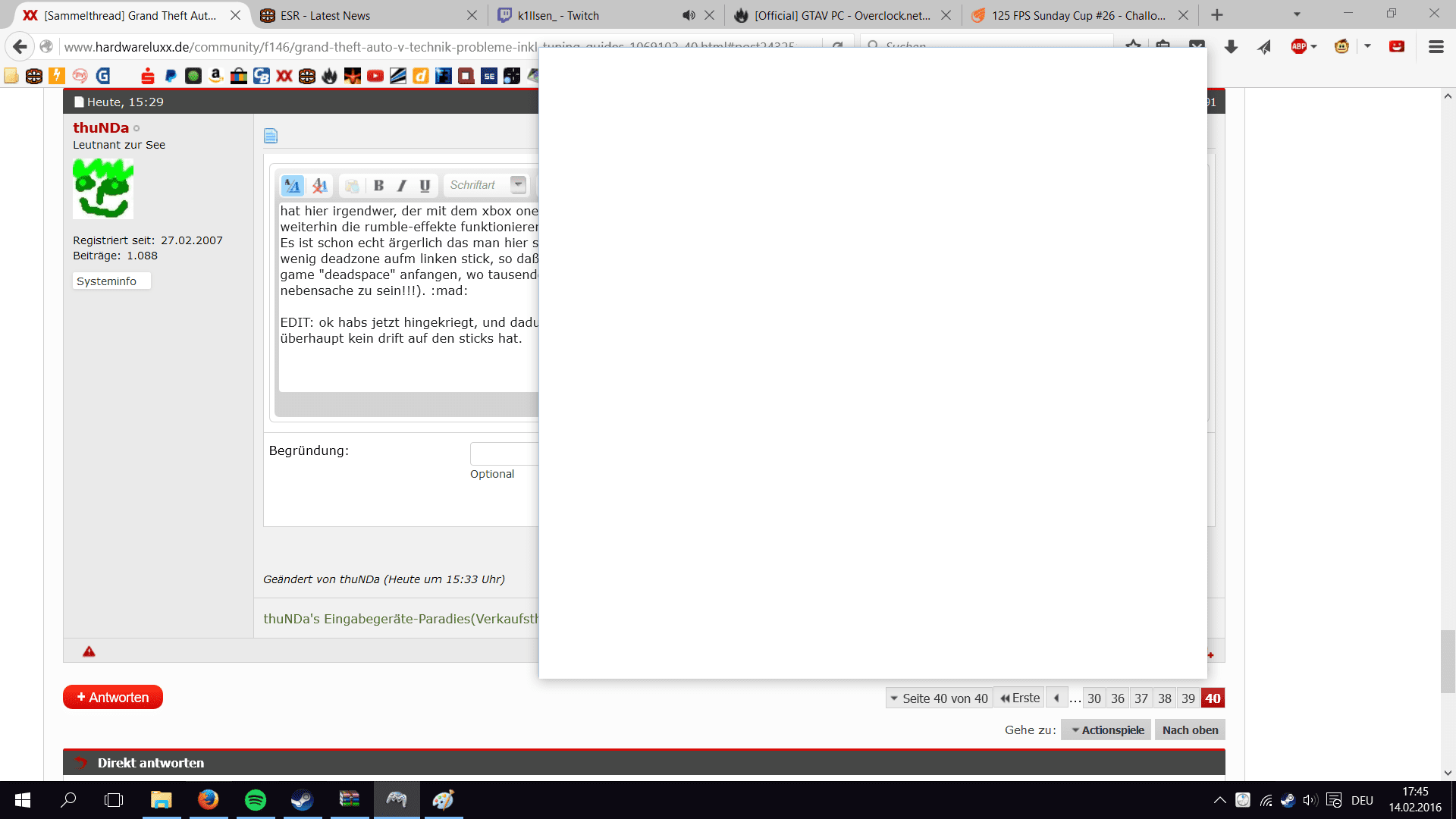1456x819 pixels.
Task: Open the SE bookmark icon
Action: tap(489, 76)
